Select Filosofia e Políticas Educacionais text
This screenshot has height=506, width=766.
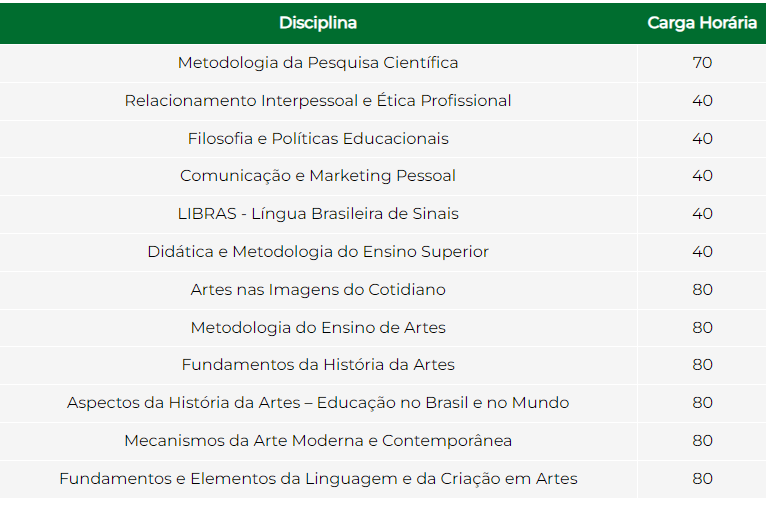[318, 139]
